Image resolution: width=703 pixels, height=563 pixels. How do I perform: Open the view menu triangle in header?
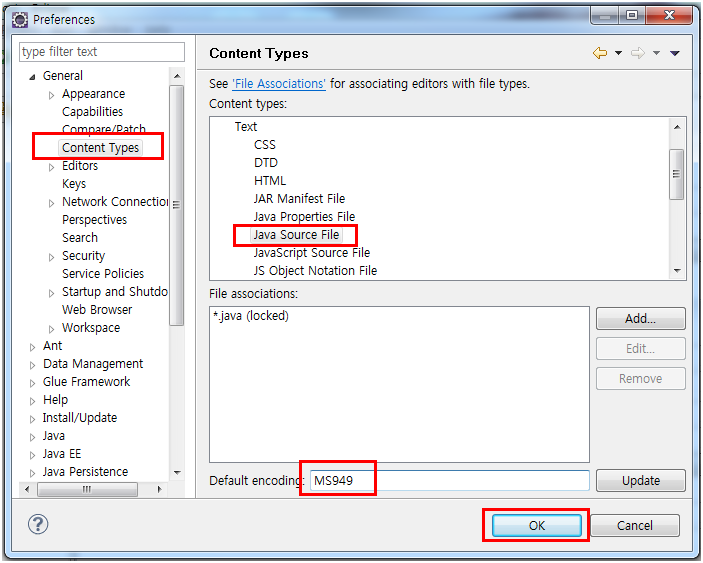[675, 53]
